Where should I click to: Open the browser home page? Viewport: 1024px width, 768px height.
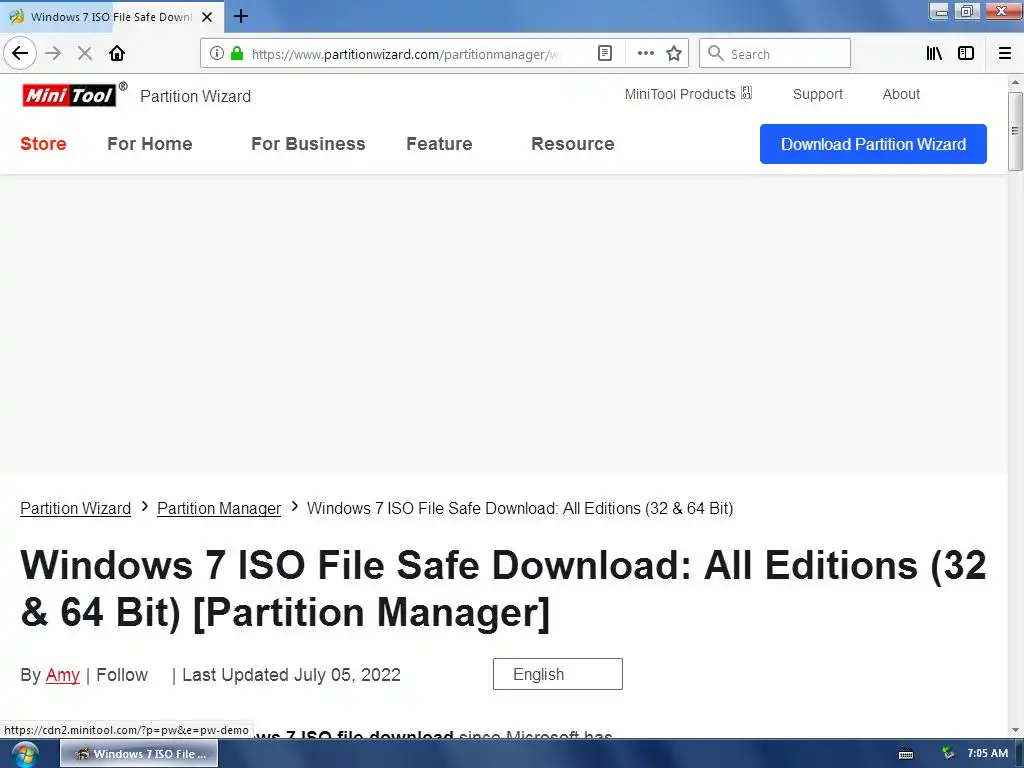117,53
